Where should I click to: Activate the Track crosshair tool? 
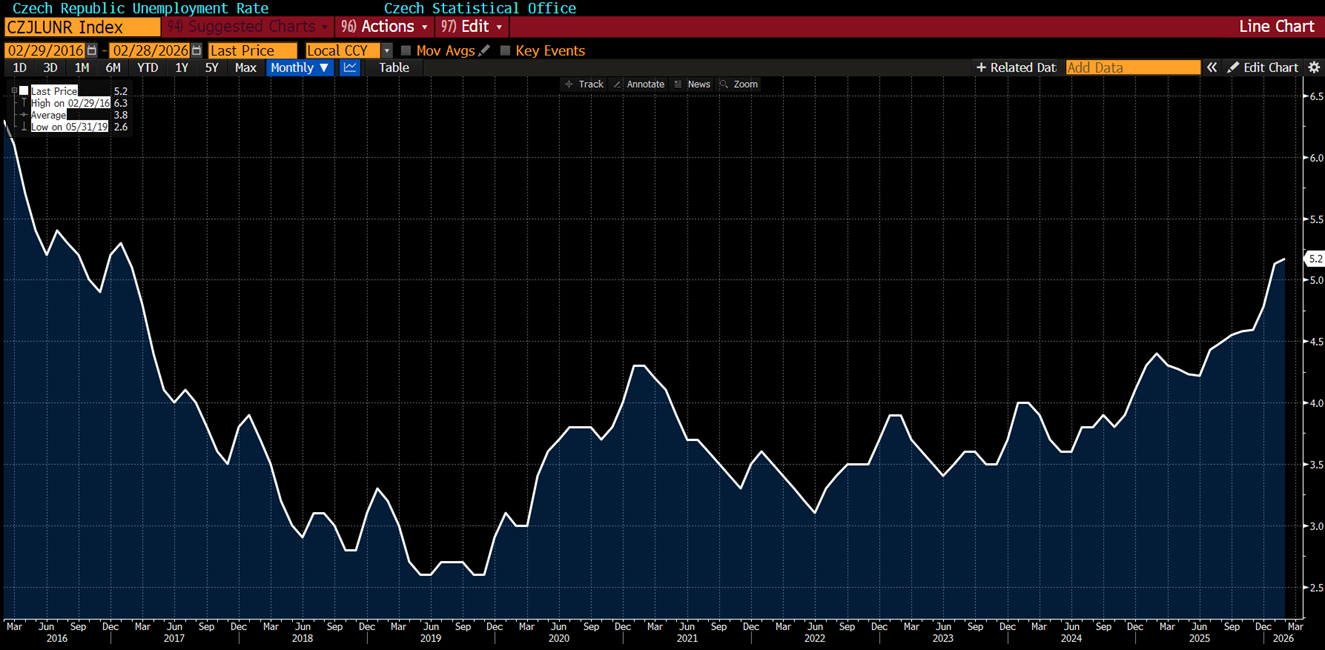pyautogui.click(x=584, y=84)
